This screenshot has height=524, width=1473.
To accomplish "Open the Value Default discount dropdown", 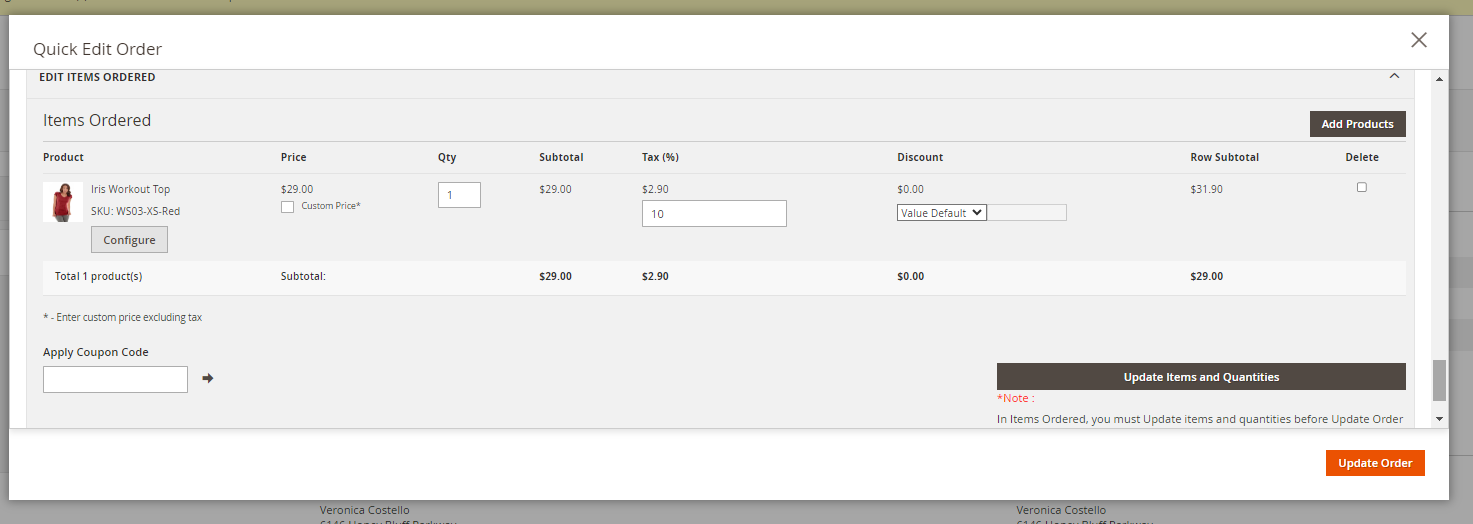I will tap(941, 213).
